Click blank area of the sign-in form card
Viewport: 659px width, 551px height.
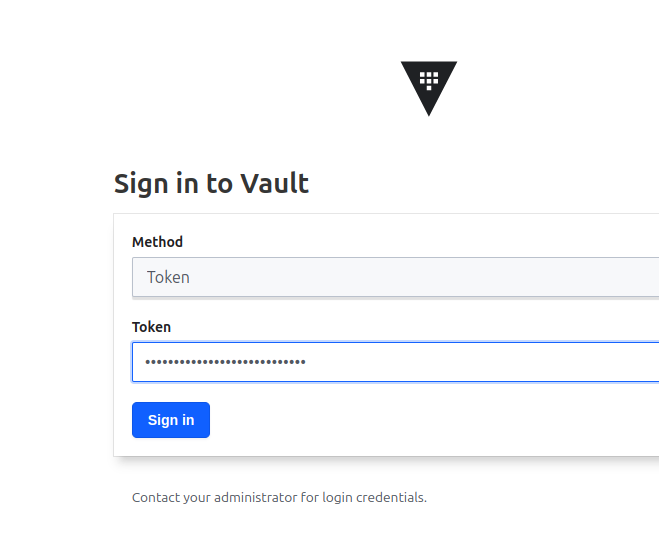tap(420, 420)
